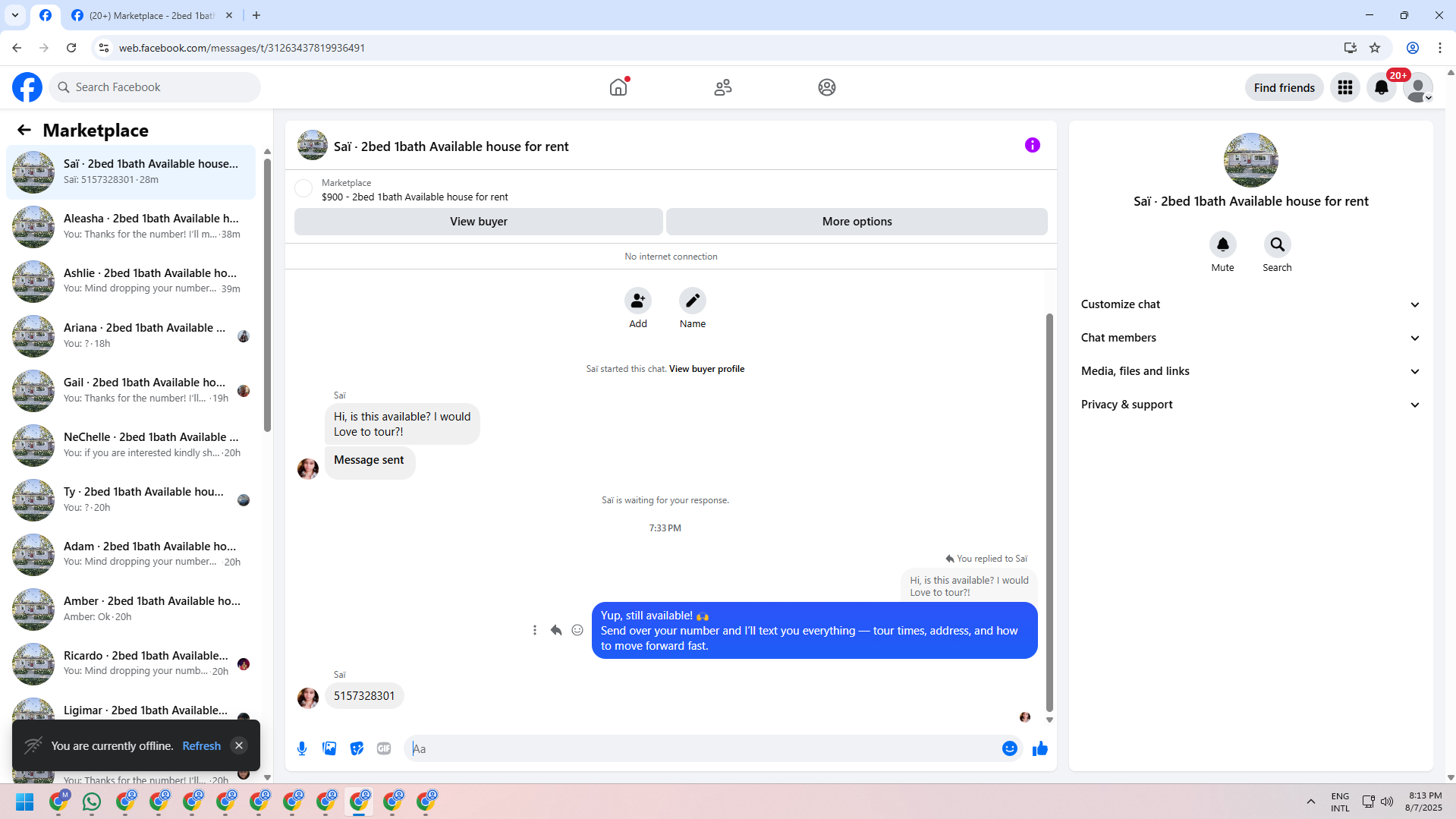
Task: Open the Friends icon in top navigation
Action: [x=723, y=87]
